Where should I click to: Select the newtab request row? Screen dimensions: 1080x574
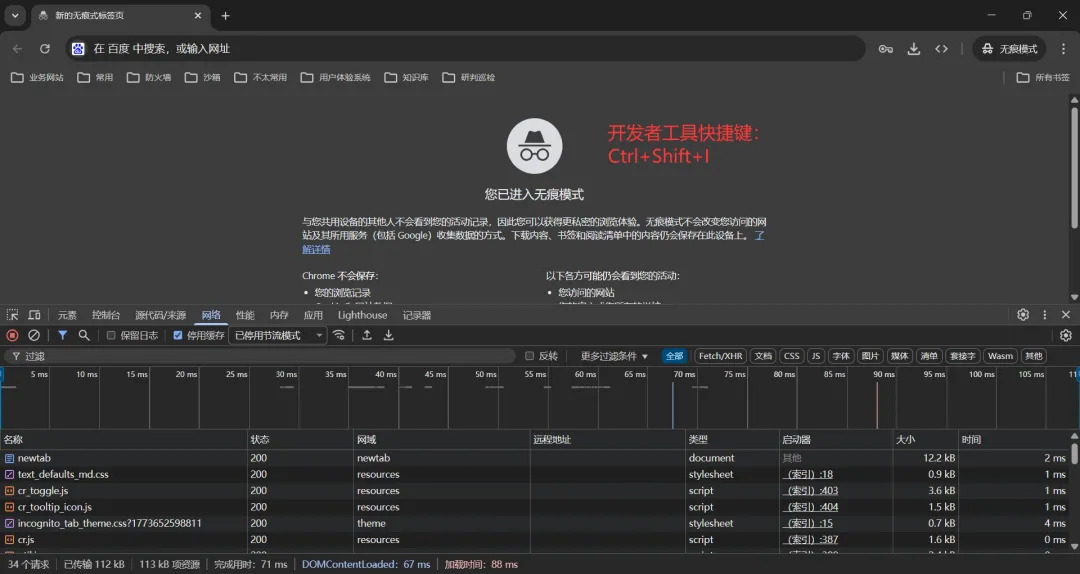pos(536,458)
